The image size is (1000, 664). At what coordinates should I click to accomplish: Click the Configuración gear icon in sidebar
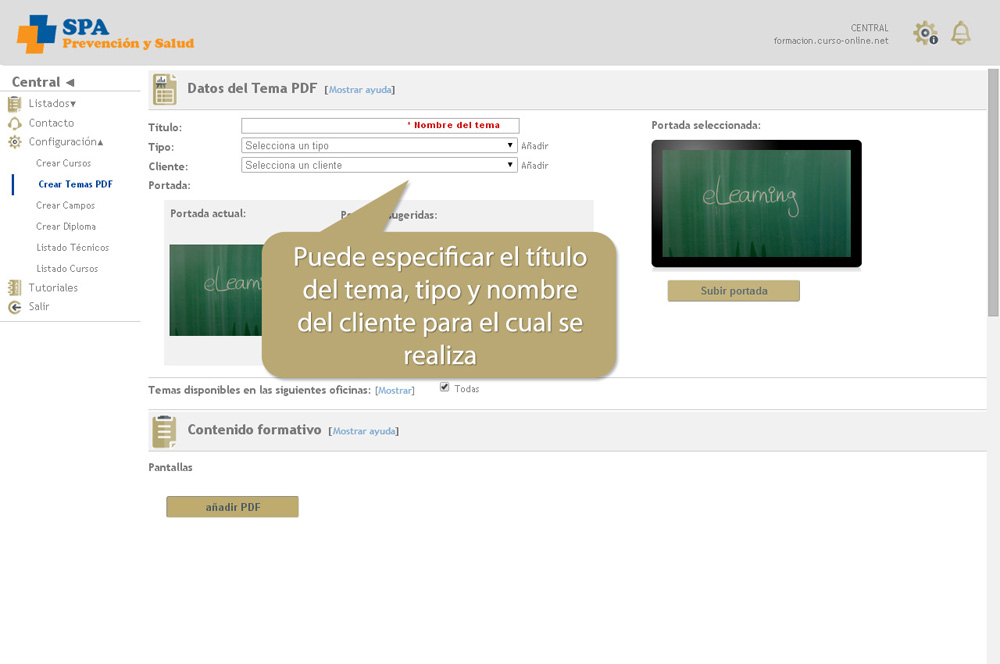click(14, 142)
